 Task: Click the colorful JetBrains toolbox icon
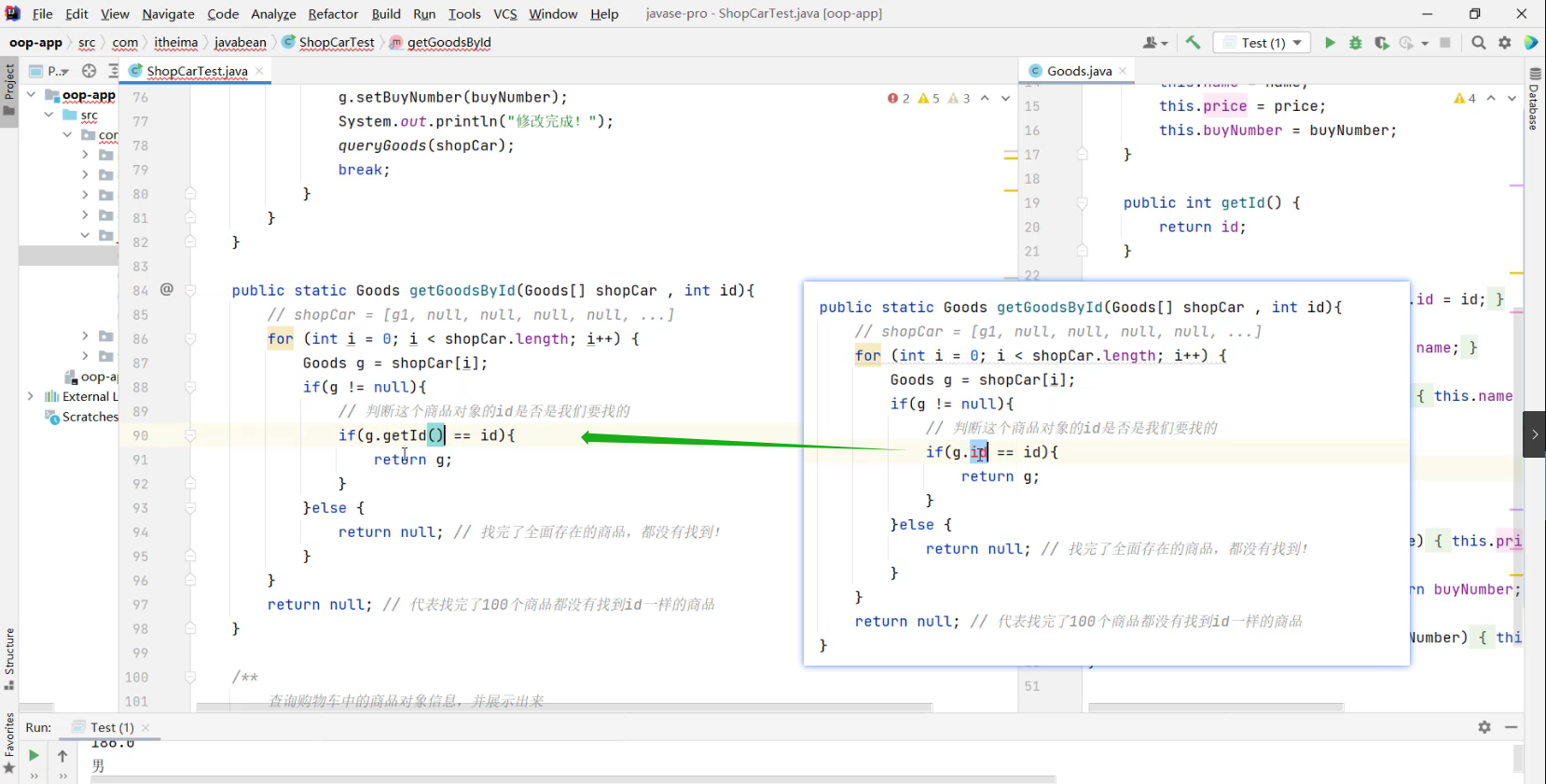pos(1531,43)
